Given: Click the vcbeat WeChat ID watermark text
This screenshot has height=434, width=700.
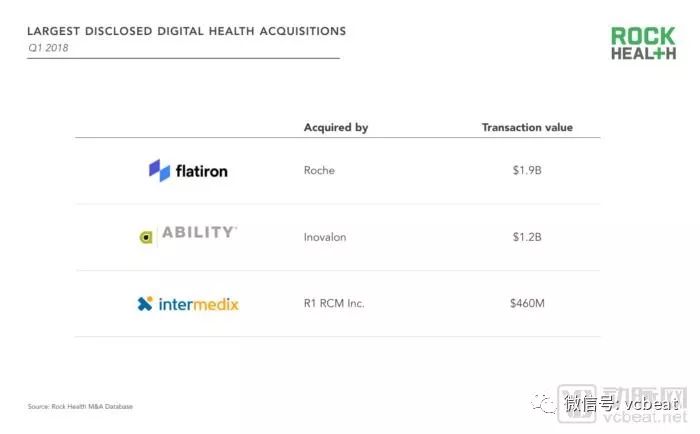Looking at the screenshot, I should [620, 403].
